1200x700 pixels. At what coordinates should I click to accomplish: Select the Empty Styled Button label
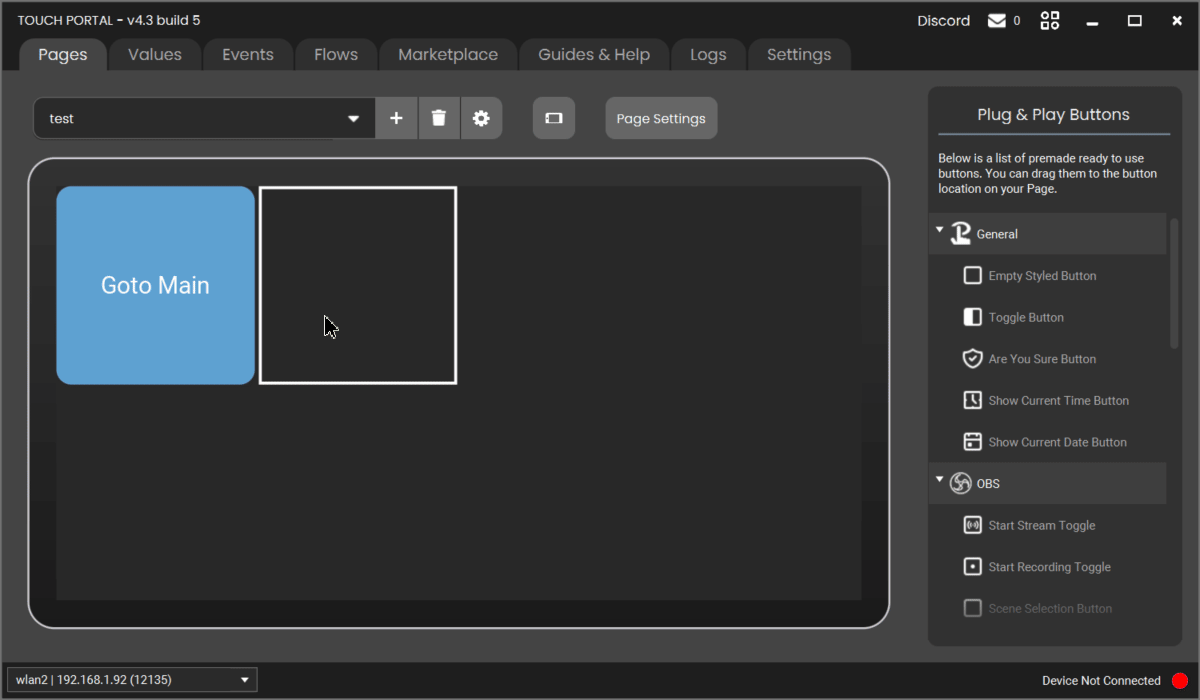(x=1042, y=276)
